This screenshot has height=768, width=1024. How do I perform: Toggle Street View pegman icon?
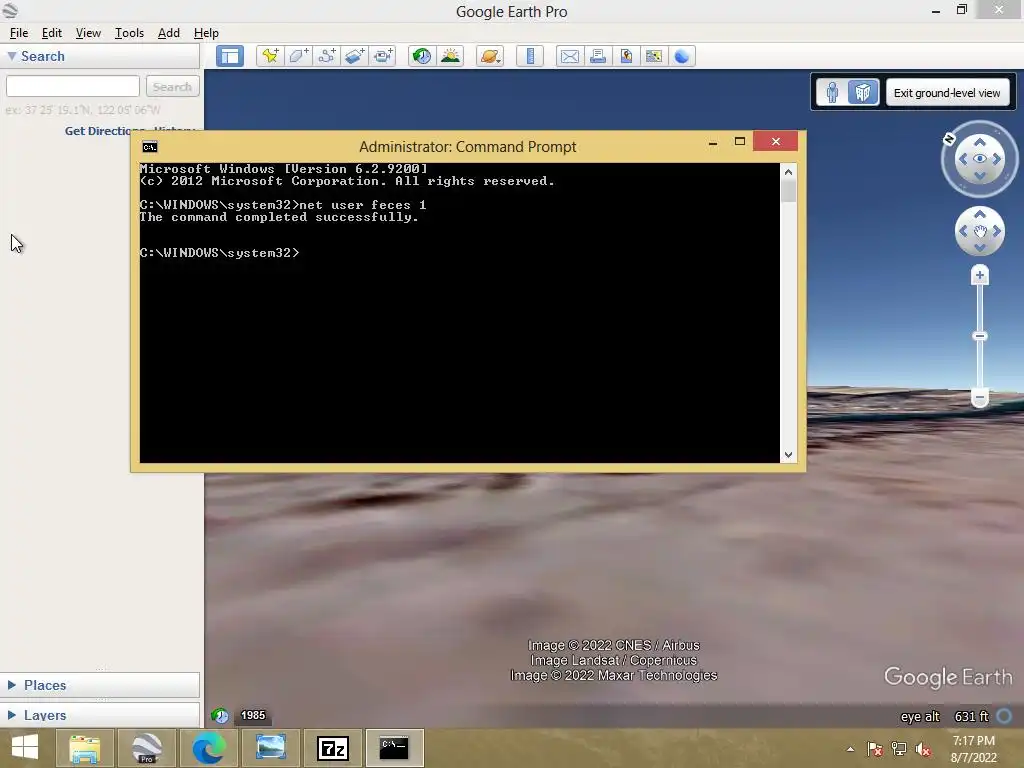tap(832, 93)
